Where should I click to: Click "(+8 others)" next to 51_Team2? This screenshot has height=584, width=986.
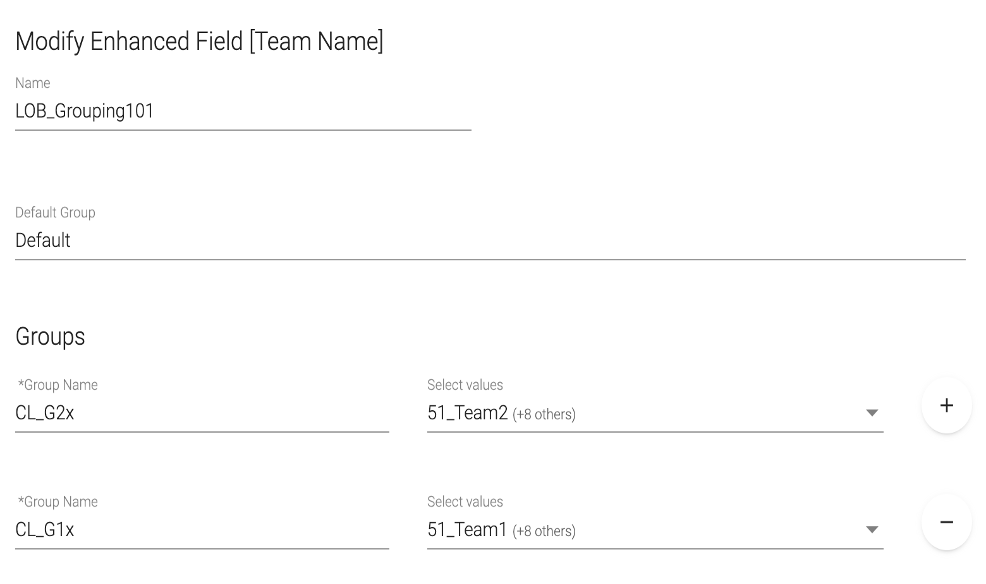tap(544, 415)
